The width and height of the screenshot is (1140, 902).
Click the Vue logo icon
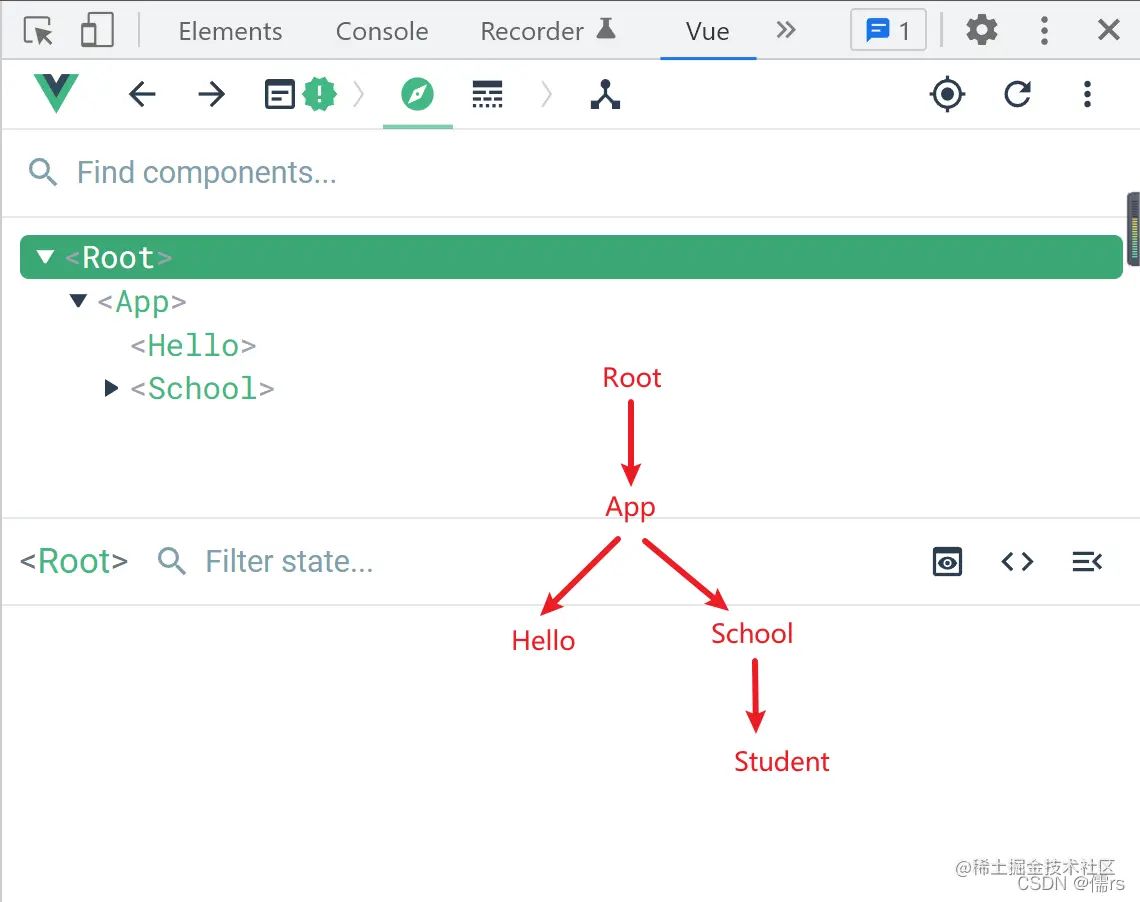point(56,94)
